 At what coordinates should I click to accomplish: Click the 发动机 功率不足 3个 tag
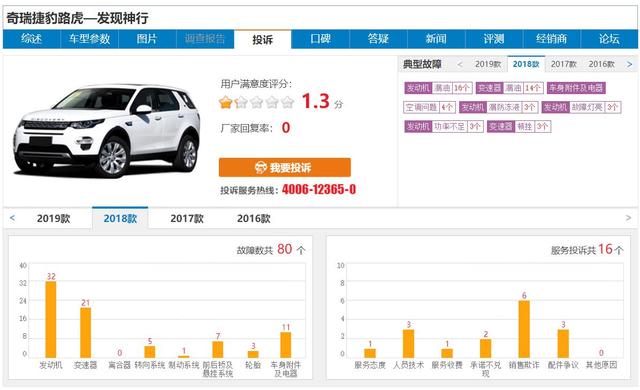(x=444, y=126)
